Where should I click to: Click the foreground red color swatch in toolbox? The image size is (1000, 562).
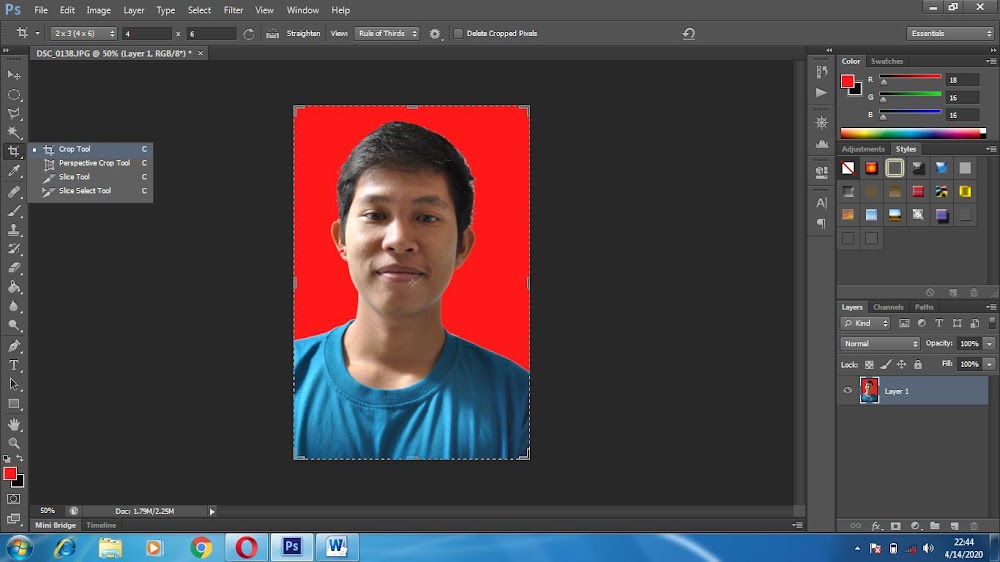pos(10,473)
